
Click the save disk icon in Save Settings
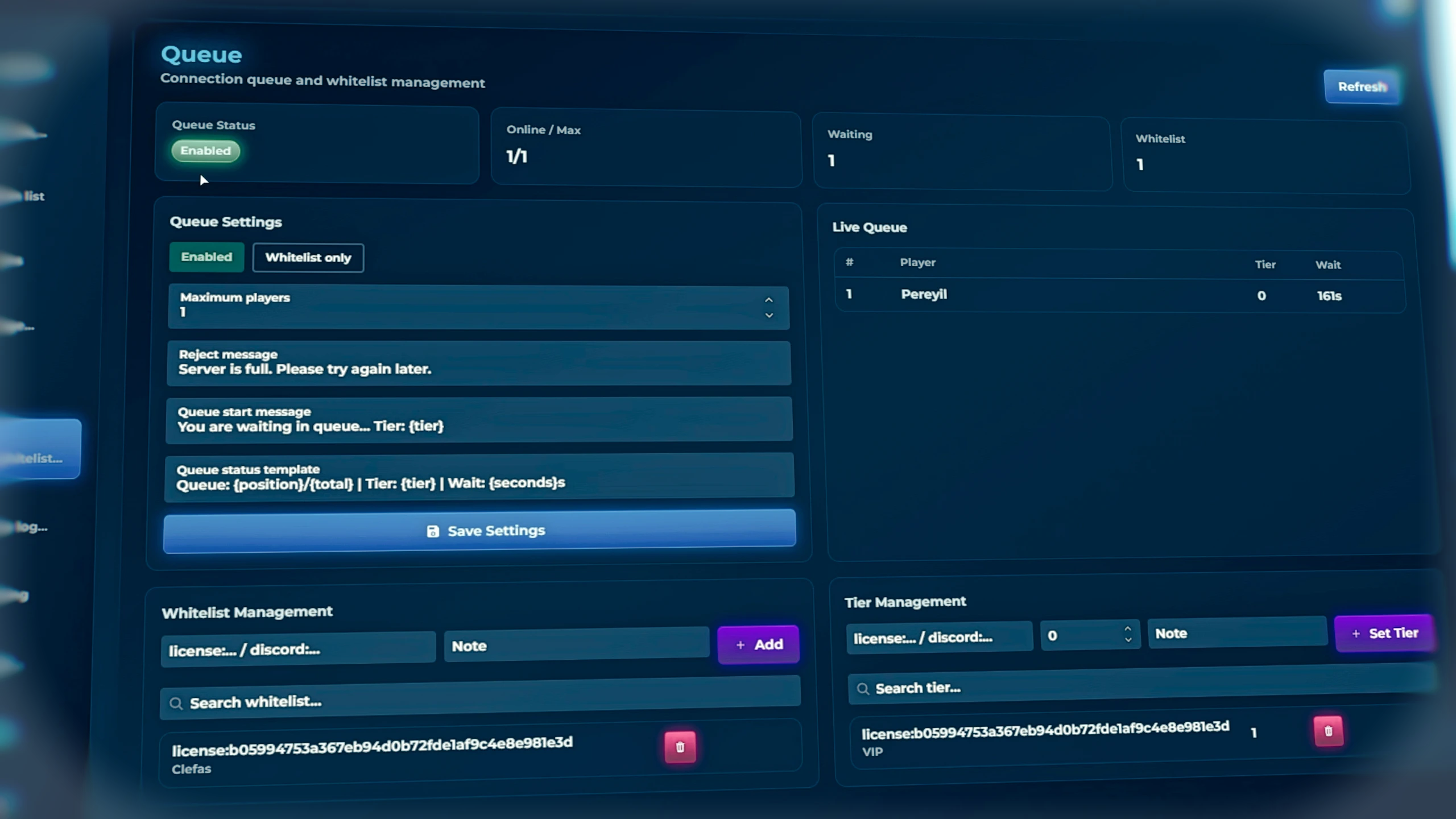click(433, 531)
